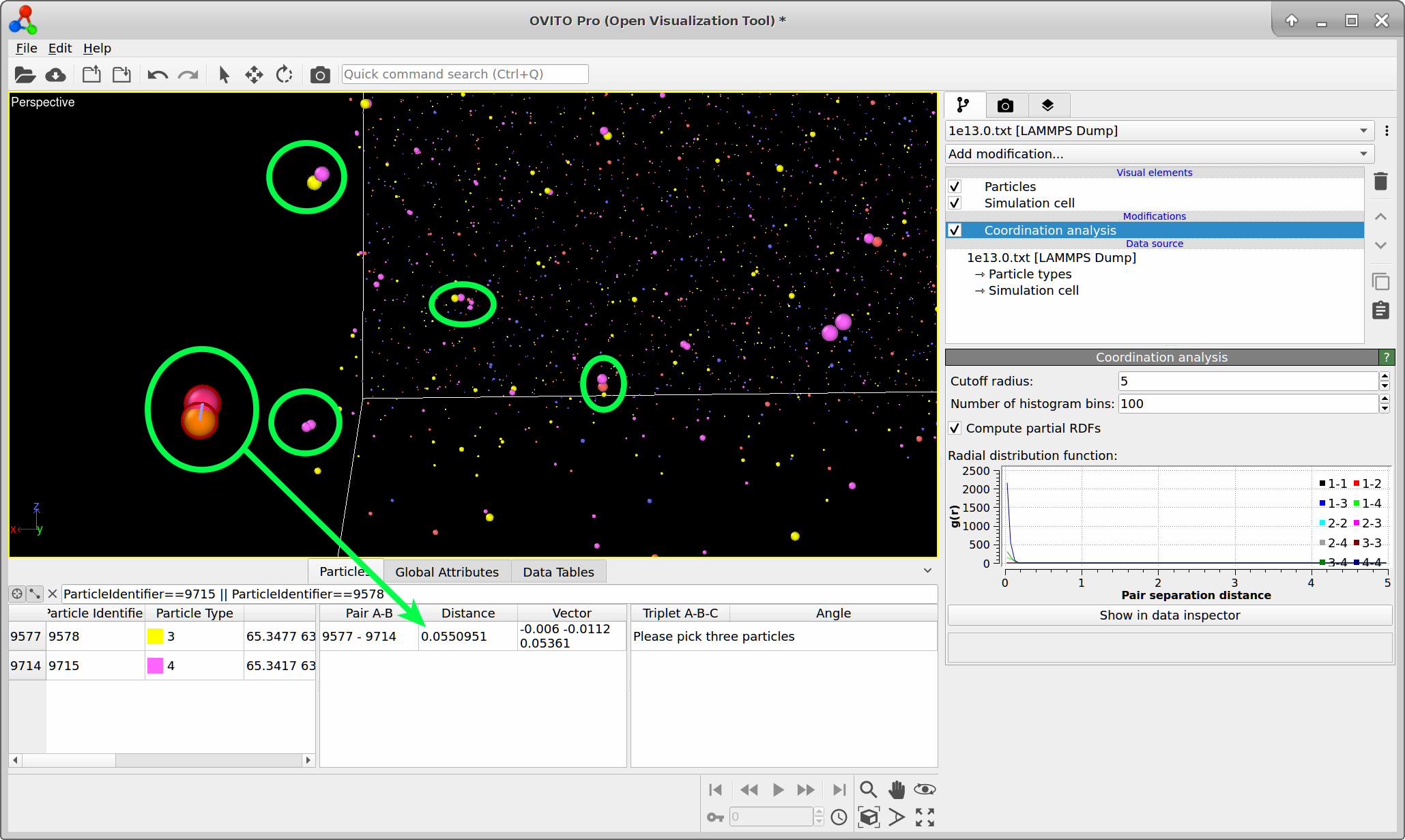Screen dimensions: 1405x840
Task: Toggle the Coordination analysis modifier checkbox
Action: [x=955, y=231]
